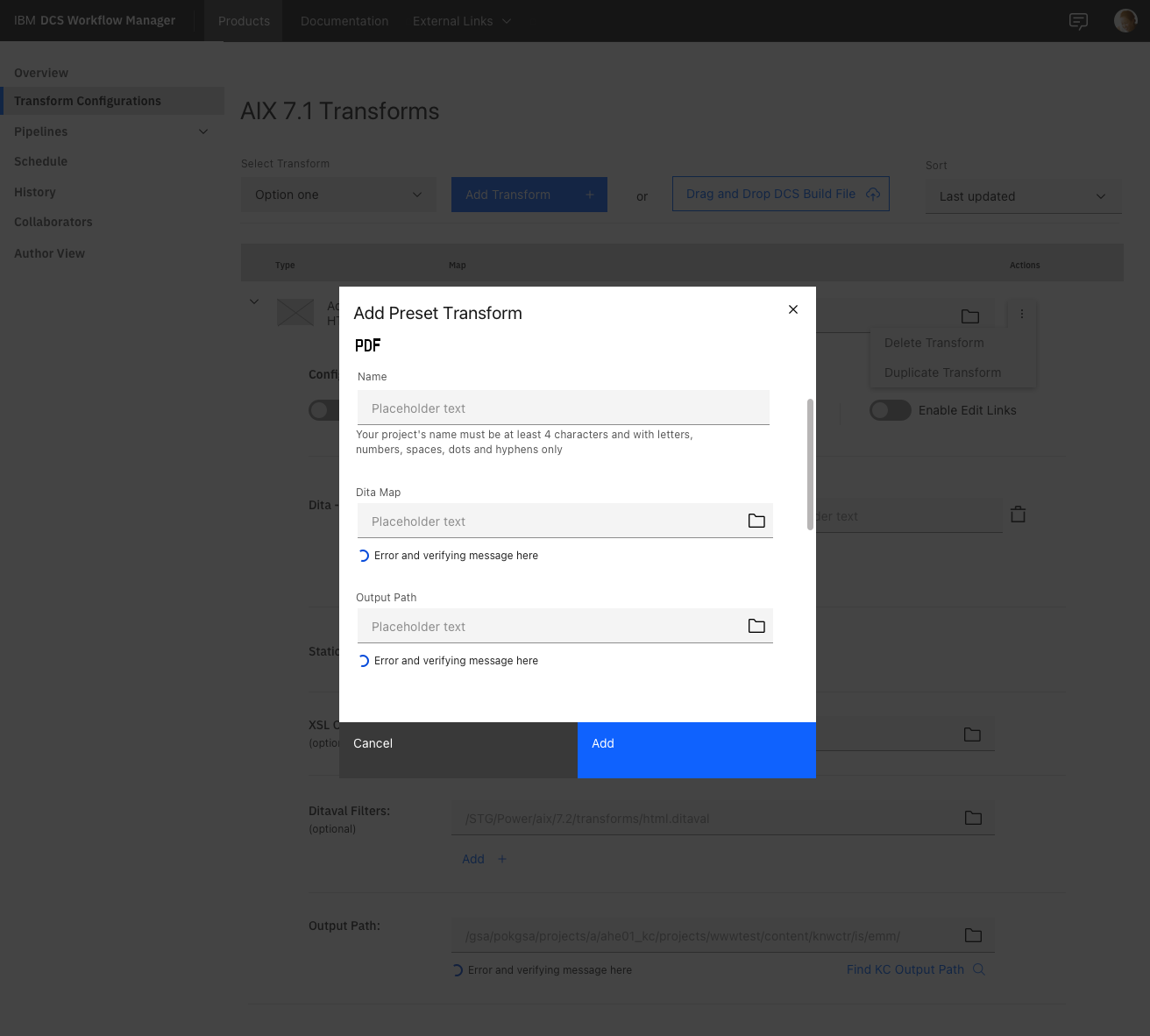Viewport: 1150px width, 1036px height.
Task: Click the background Output Path gsa field
Action: [x=722, y=935]
